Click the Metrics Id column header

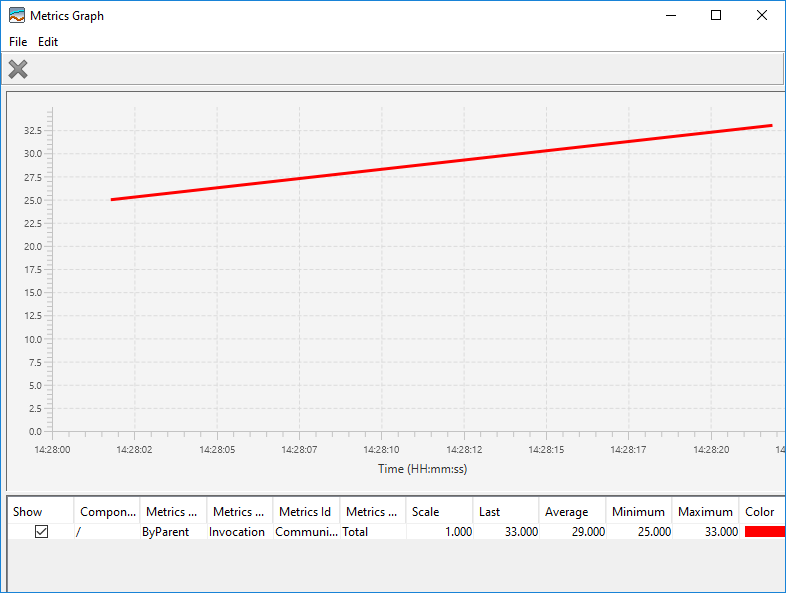click(305, 512)
